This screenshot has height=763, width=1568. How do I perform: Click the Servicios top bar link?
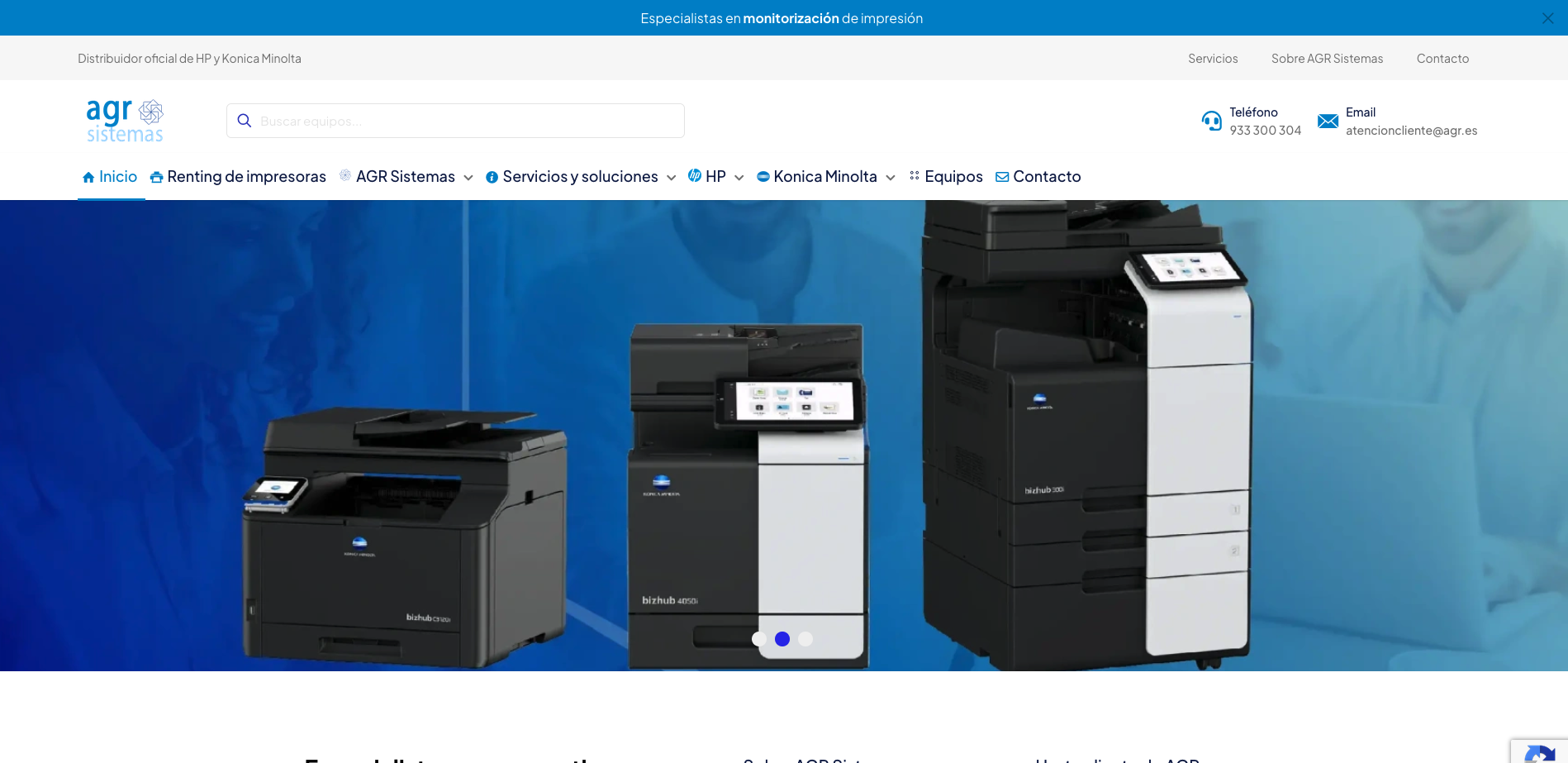click(x=1213, y=59)
